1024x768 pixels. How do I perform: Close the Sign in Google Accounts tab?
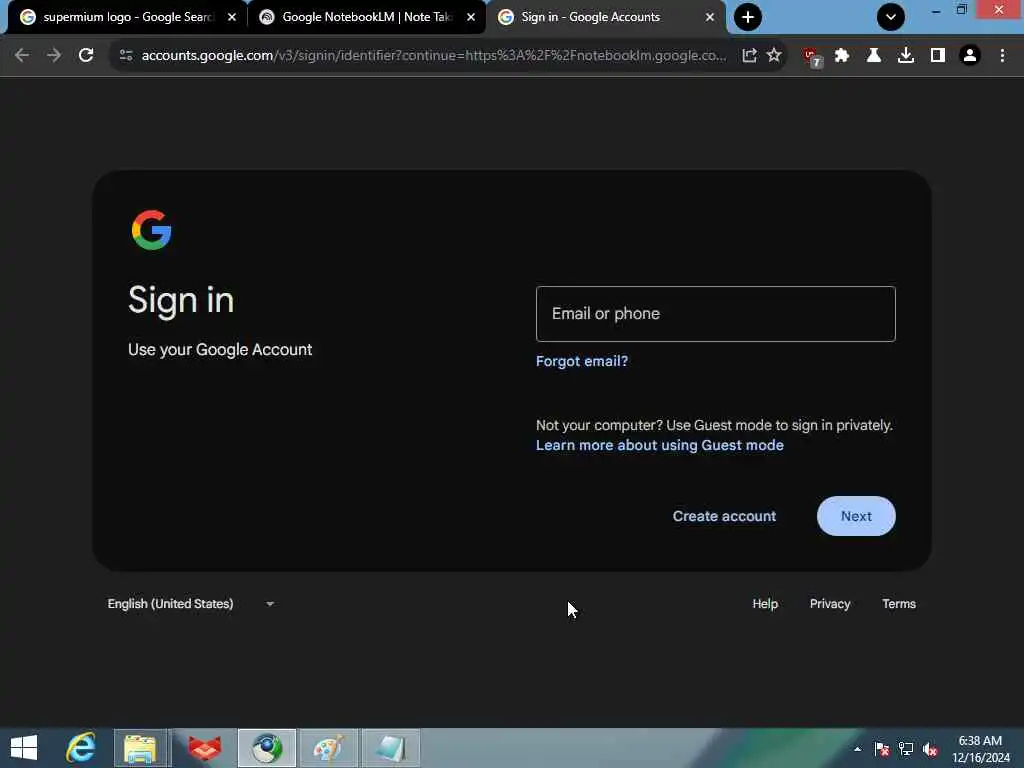(x=710, y=17)
